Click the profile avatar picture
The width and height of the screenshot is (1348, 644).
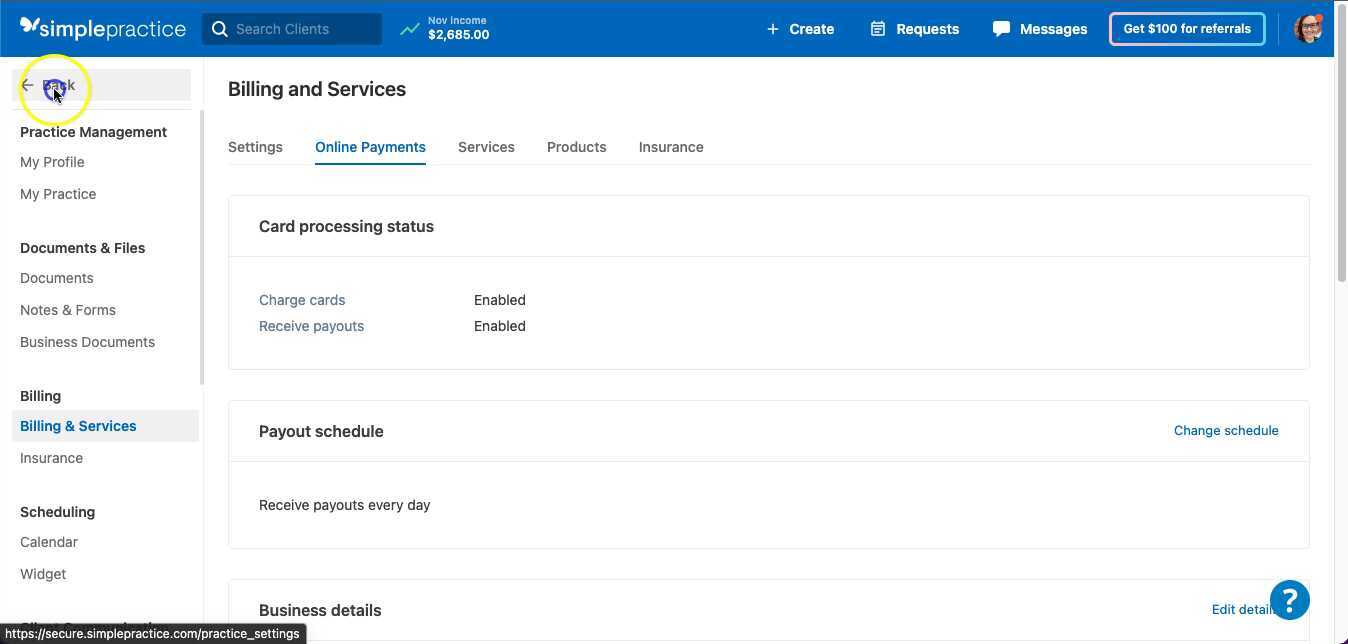[1310, 28]
